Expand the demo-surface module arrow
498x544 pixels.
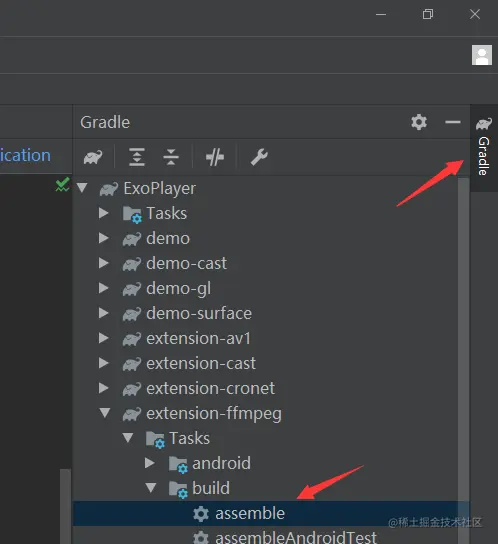pos(103,313)
